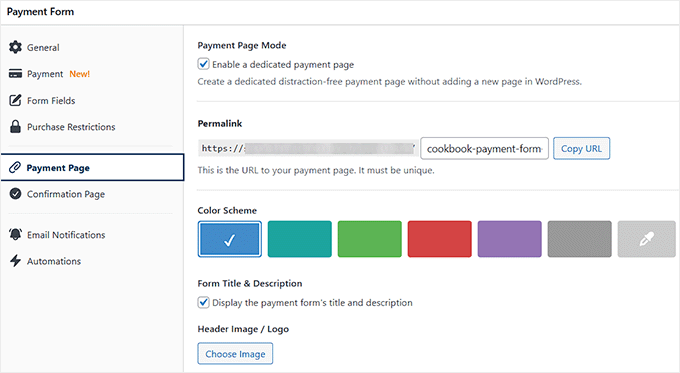Image resolution: width=680 pixels, height=373 pixels.
Task: Click the Choose Image button
Action: coord(235,353)
